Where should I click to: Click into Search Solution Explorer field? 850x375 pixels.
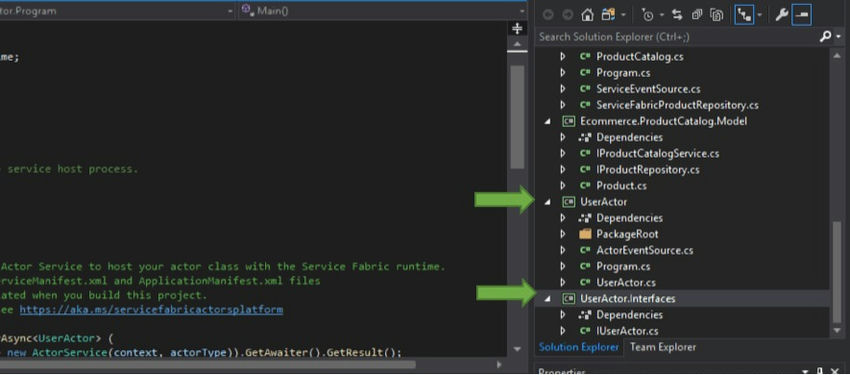tap(677, 37)
